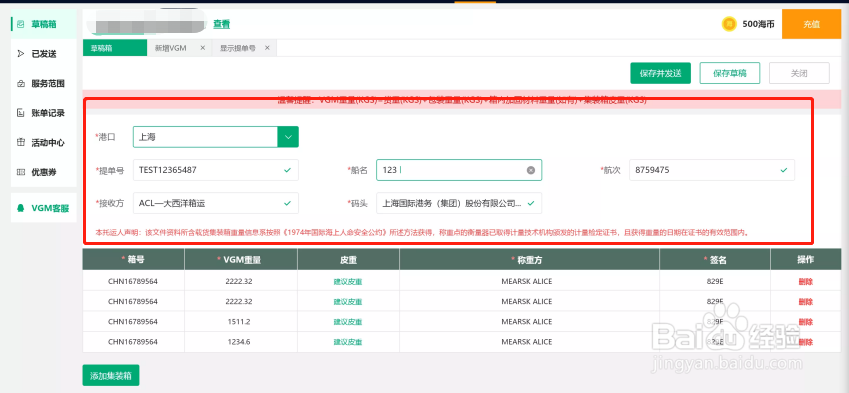849x393 pixels.
Task: Click the checkmark in 提单号 field
Action: [x=287, y=170]
